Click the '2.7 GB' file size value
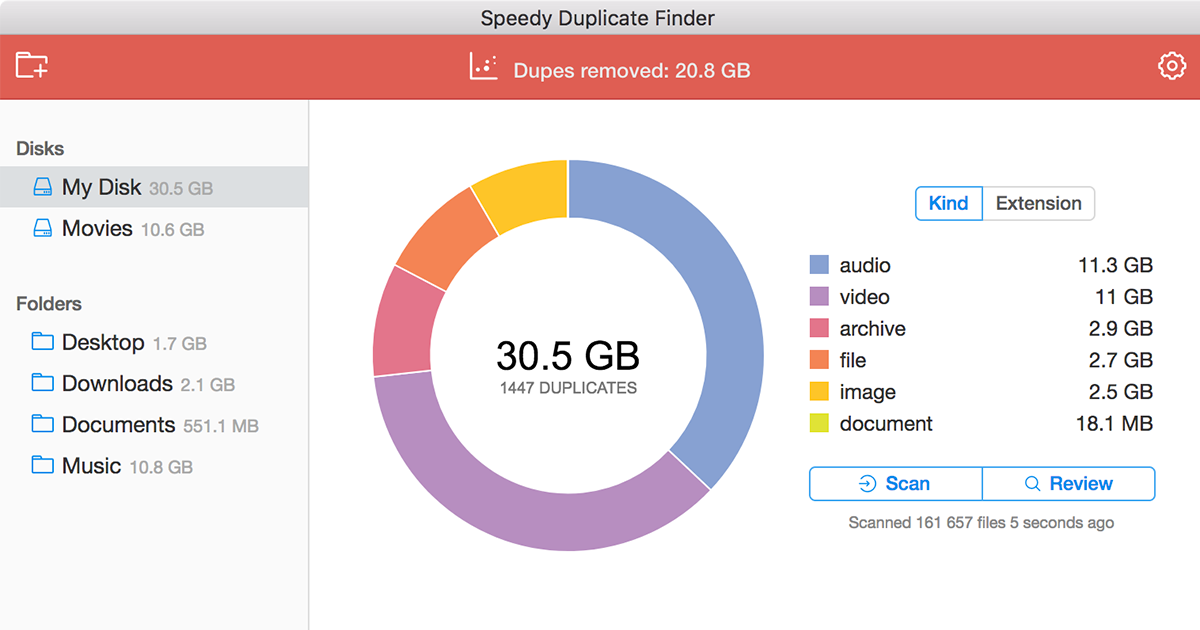1200x630 pixels. click(1120, 360)
